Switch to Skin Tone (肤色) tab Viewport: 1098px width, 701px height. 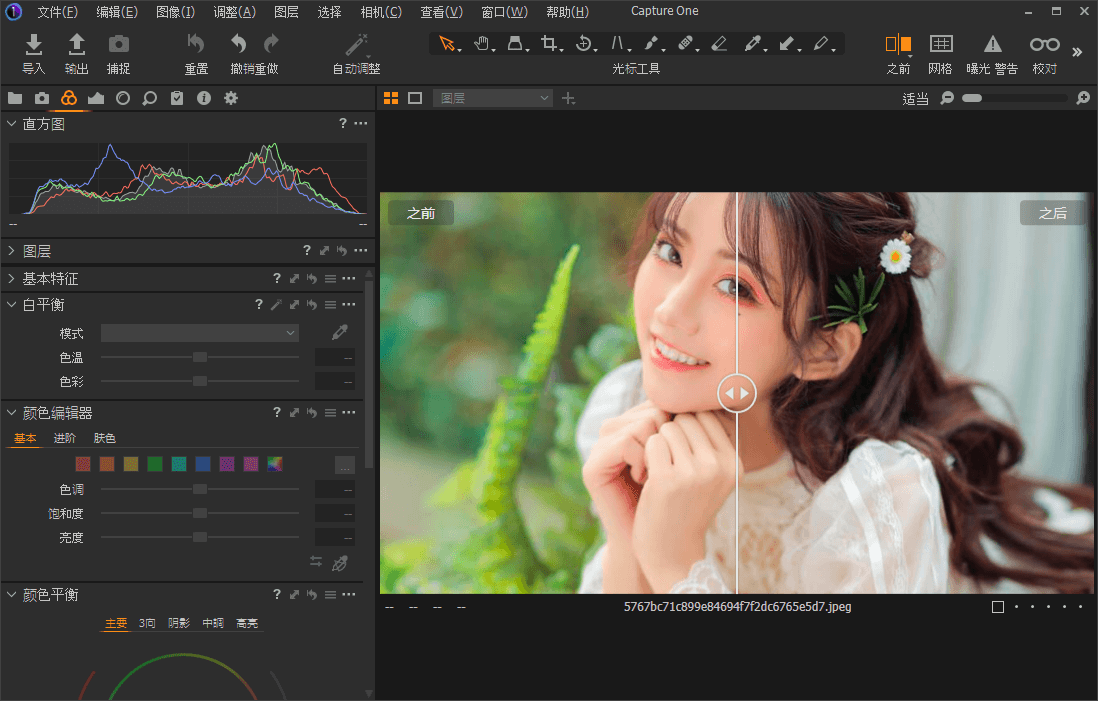pos(104,438)
